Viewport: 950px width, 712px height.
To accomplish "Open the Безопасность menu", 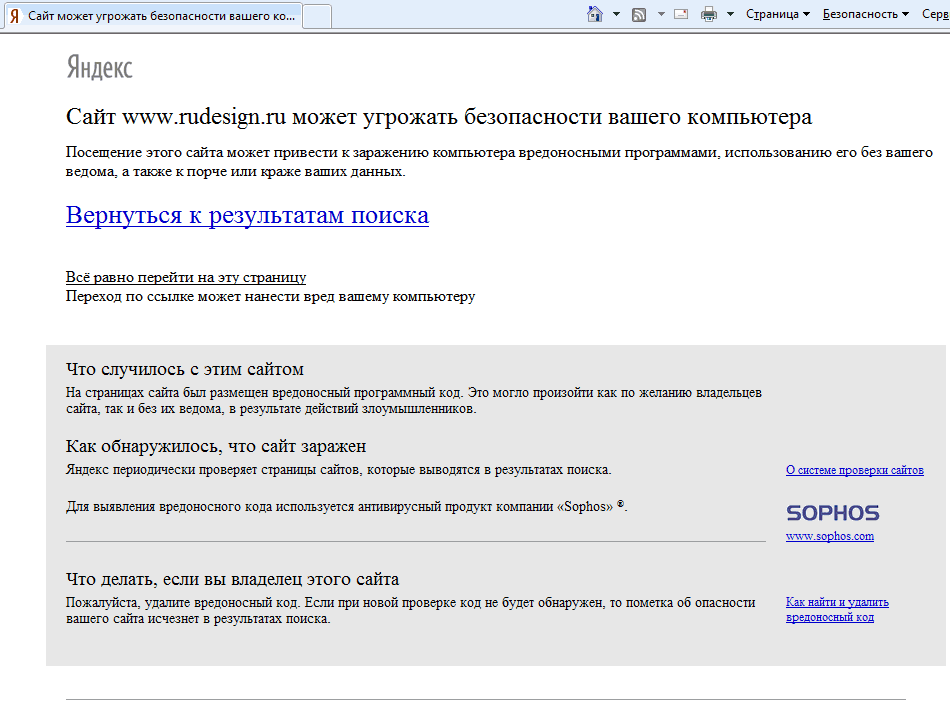I will (x=865, y=14).
